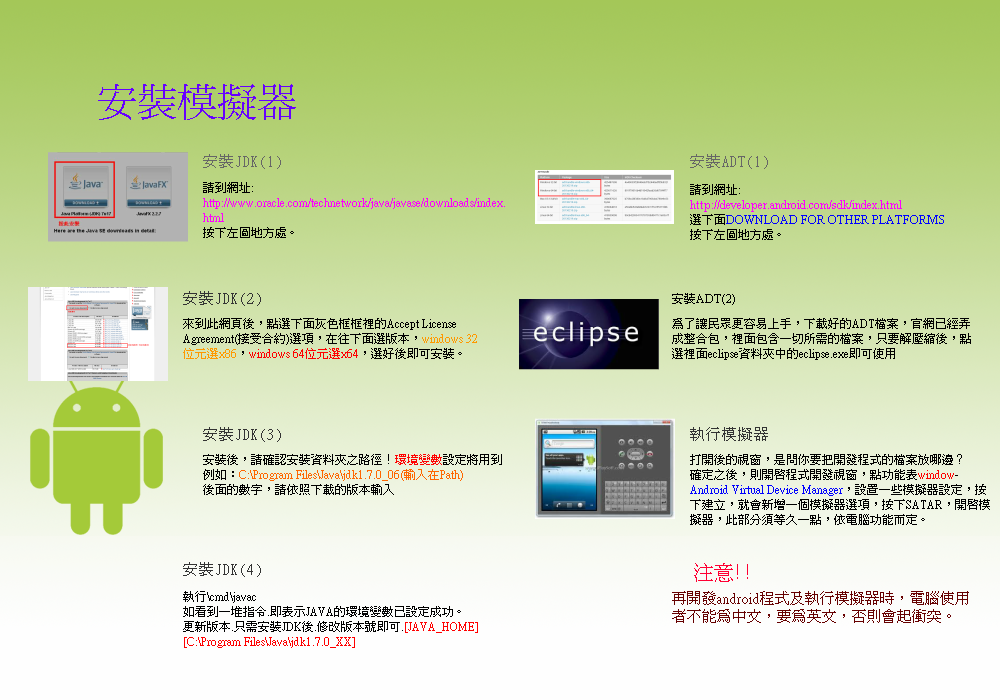Click the 安裝ADT(1) heading

[x=730, y=162]
